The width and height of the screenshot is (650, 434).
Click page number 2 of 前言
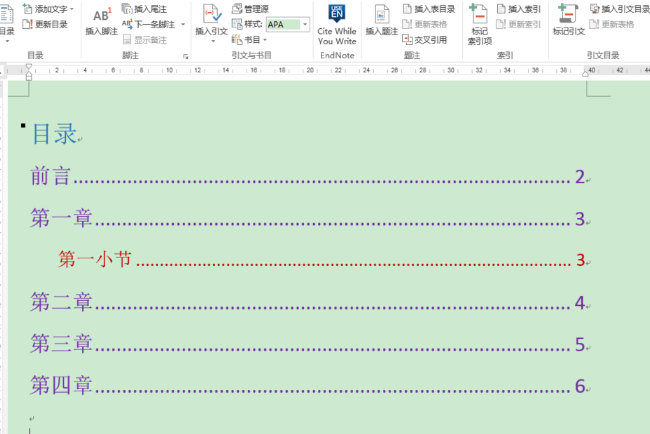(x=580, y=177)
